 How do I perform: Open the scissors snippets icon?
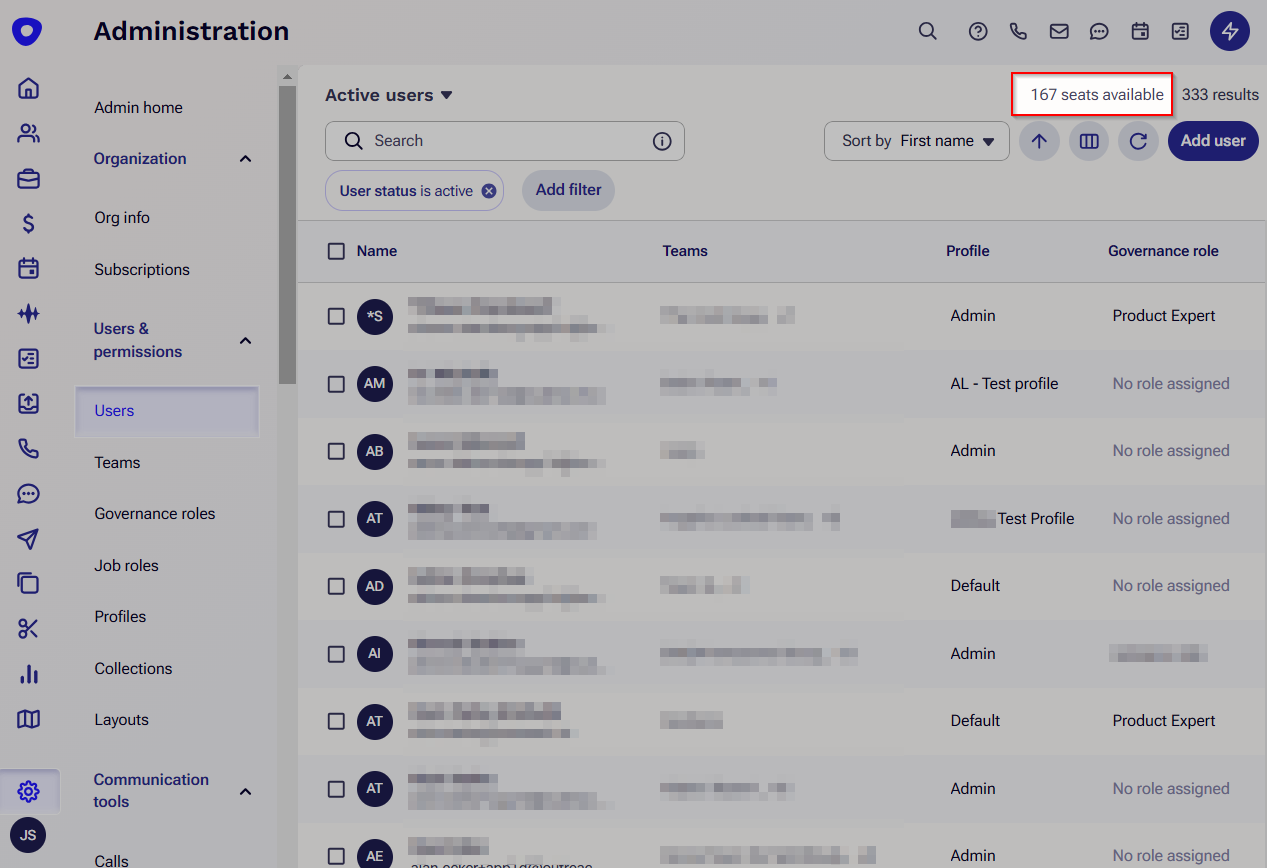28,629
